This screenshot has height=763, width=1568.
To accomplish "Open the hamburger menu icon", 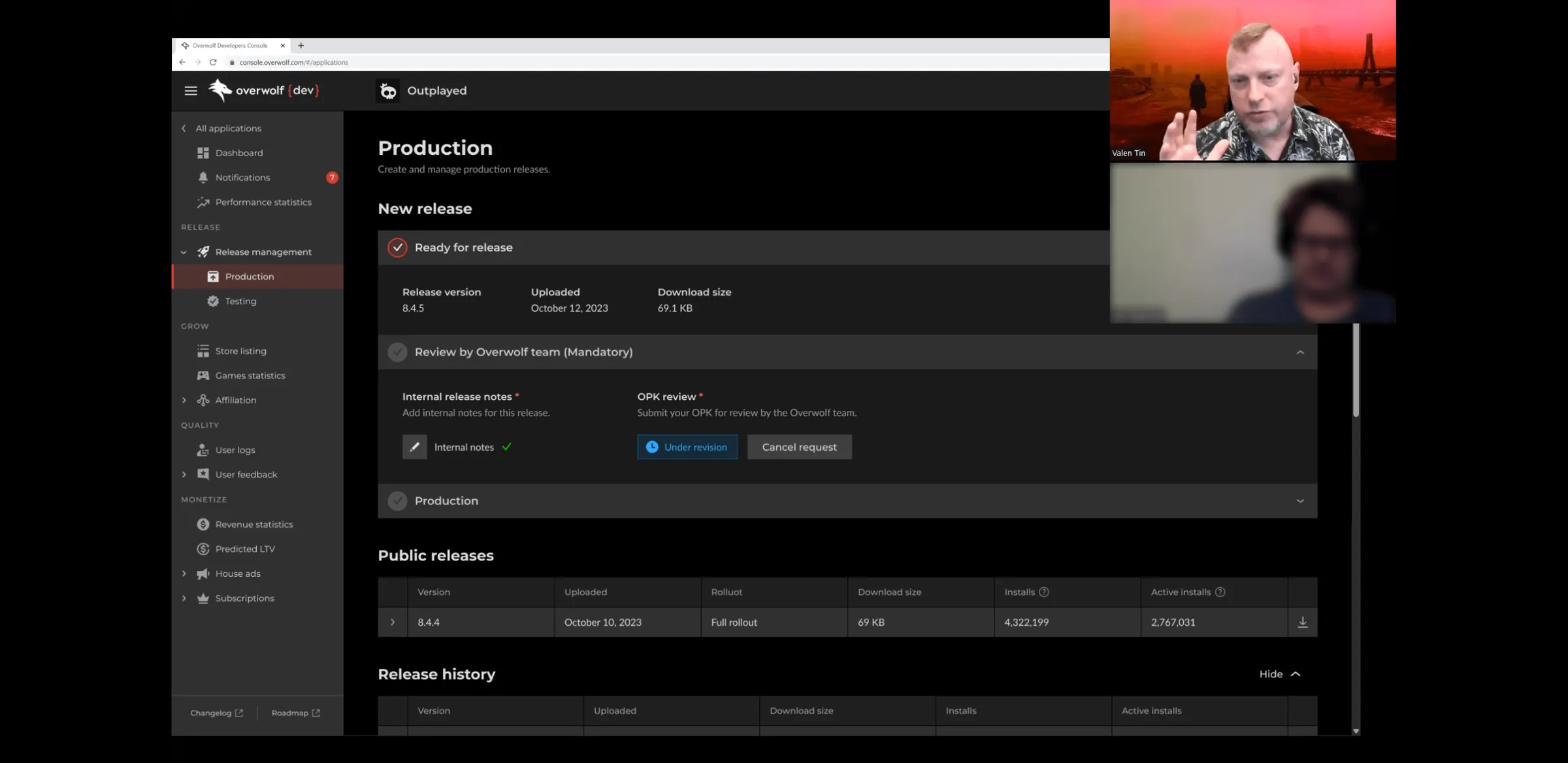I will click(x=190, y=91).
